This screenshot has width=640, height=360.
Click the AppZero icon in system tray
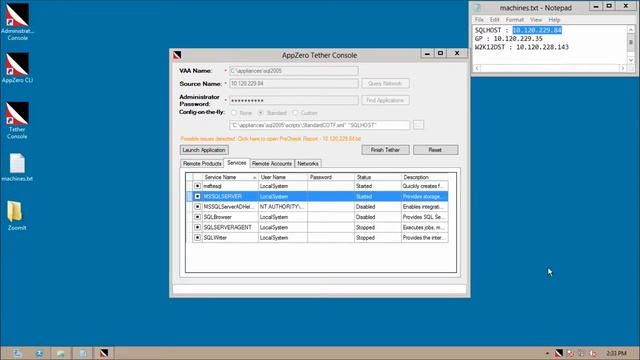pos(559,353)
